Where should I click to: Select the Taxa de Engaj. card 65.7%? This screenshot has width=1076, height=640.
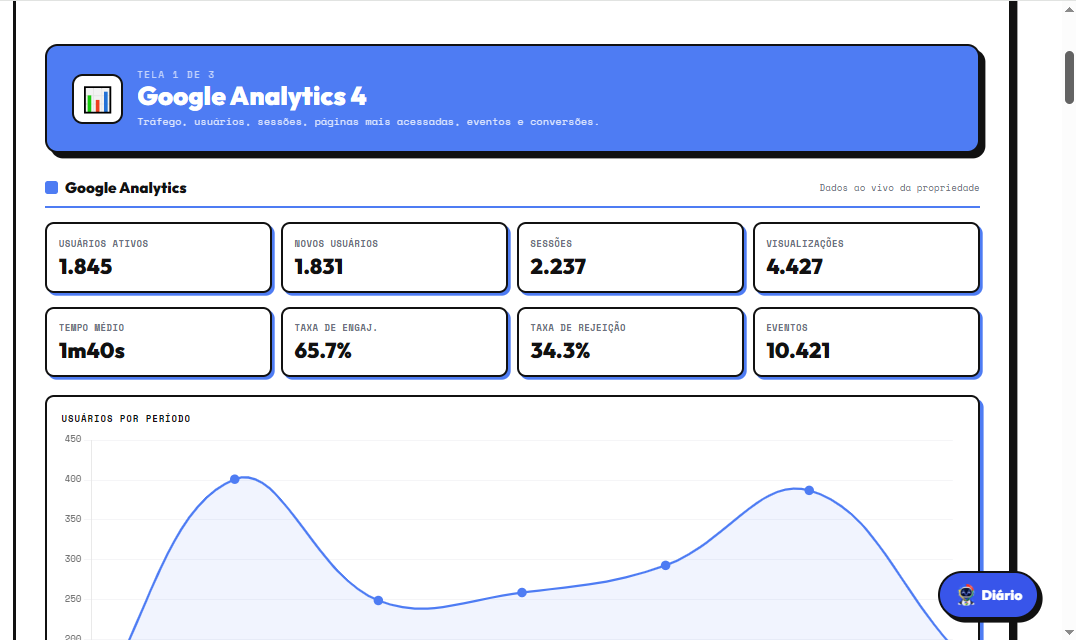(395, 342)
